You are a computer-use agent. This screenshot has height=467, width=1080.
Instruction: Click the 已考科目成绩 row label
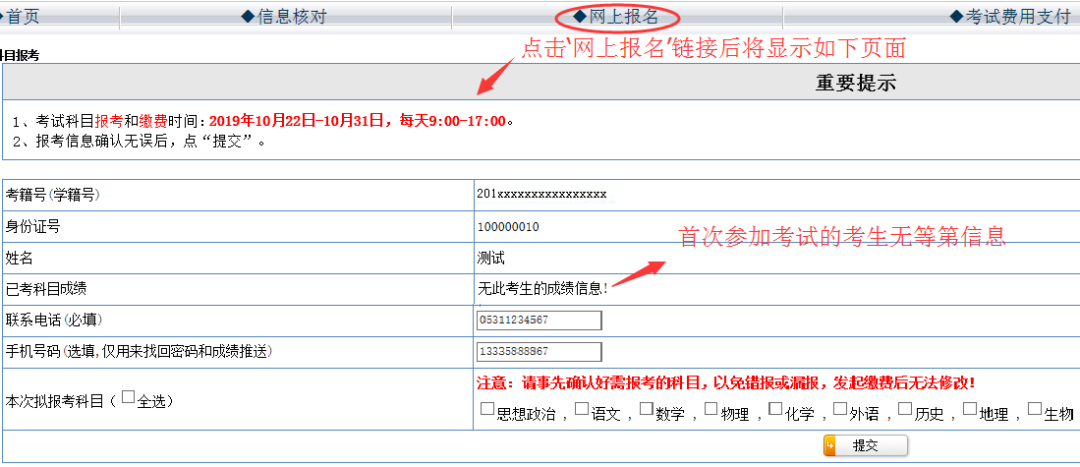45,289
